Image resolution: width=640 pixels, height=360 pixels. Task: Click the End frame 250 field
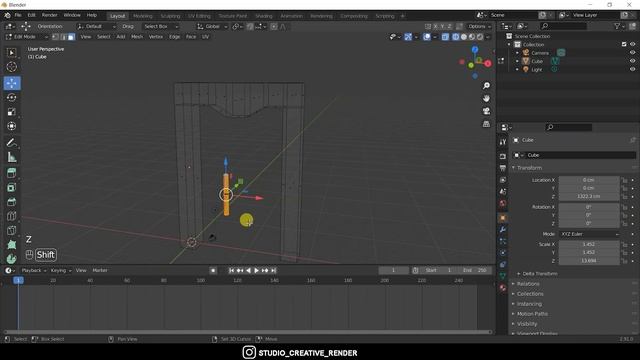point(474,270)
